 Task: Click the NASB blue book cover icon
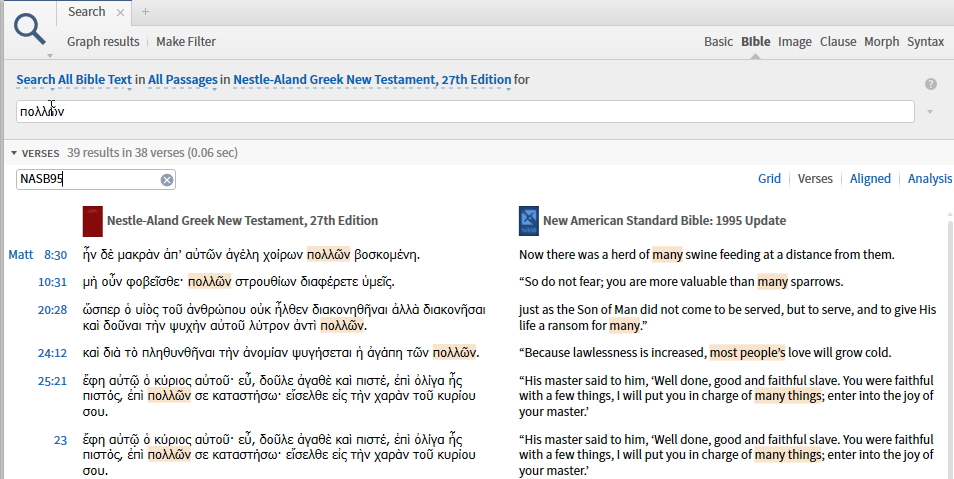click(x=529, y=221)
